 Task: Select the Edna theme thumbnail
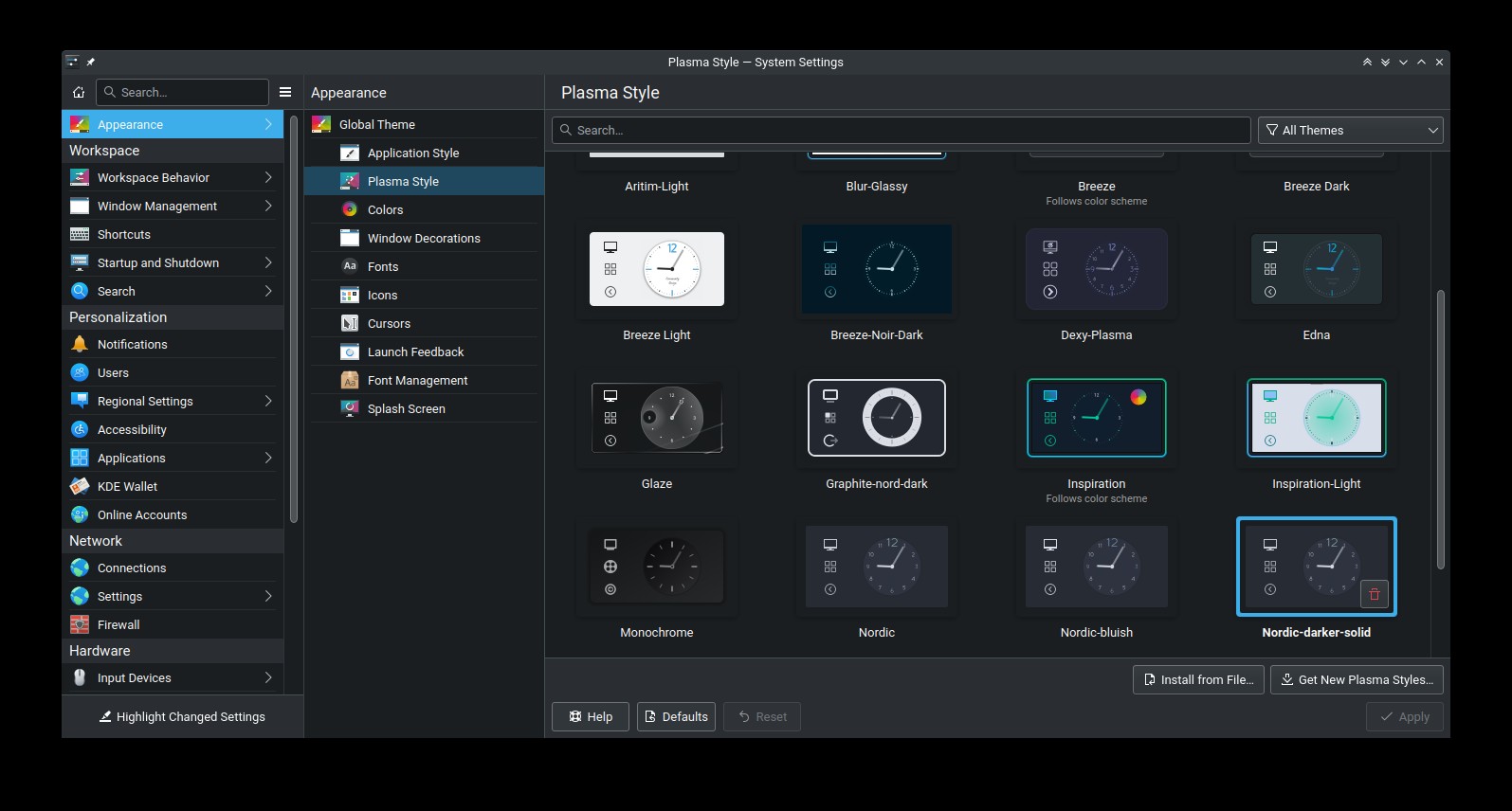coord(1317,269)
